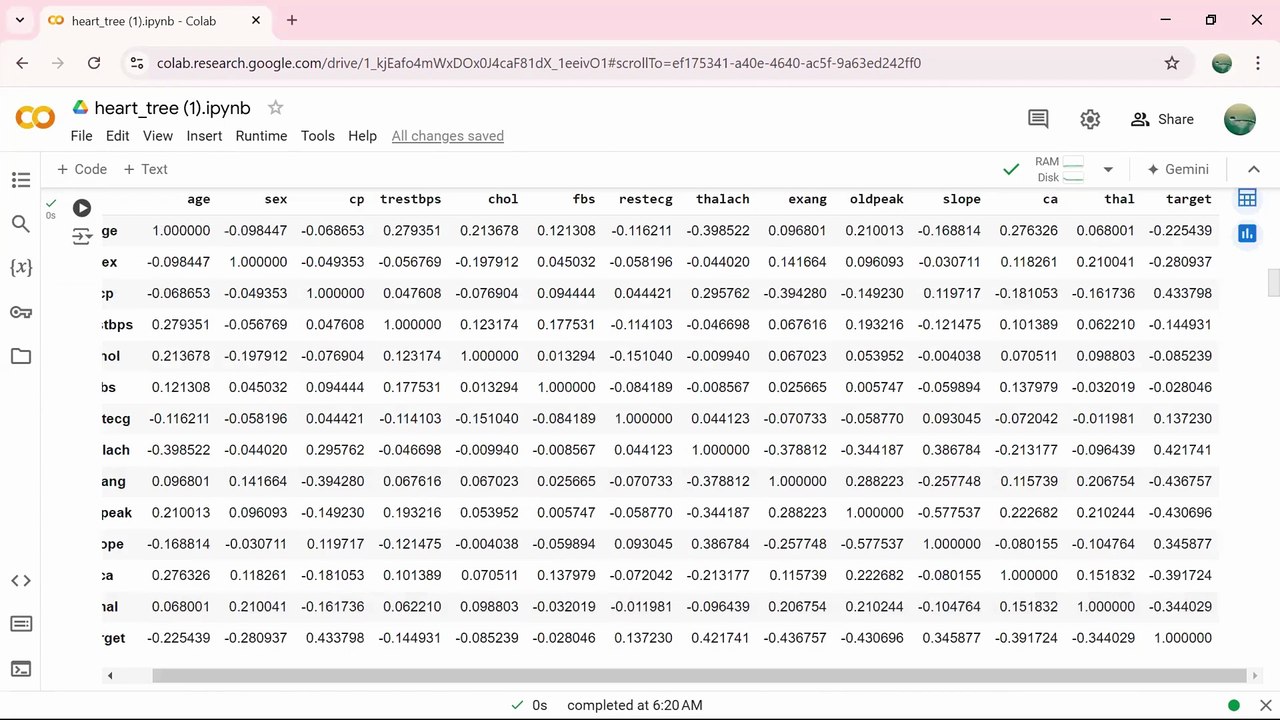The width and height of the screenshot is (1280, 720).
Task: Open the comments panel
Action: pyautogui.click(x=1038, y=119)
